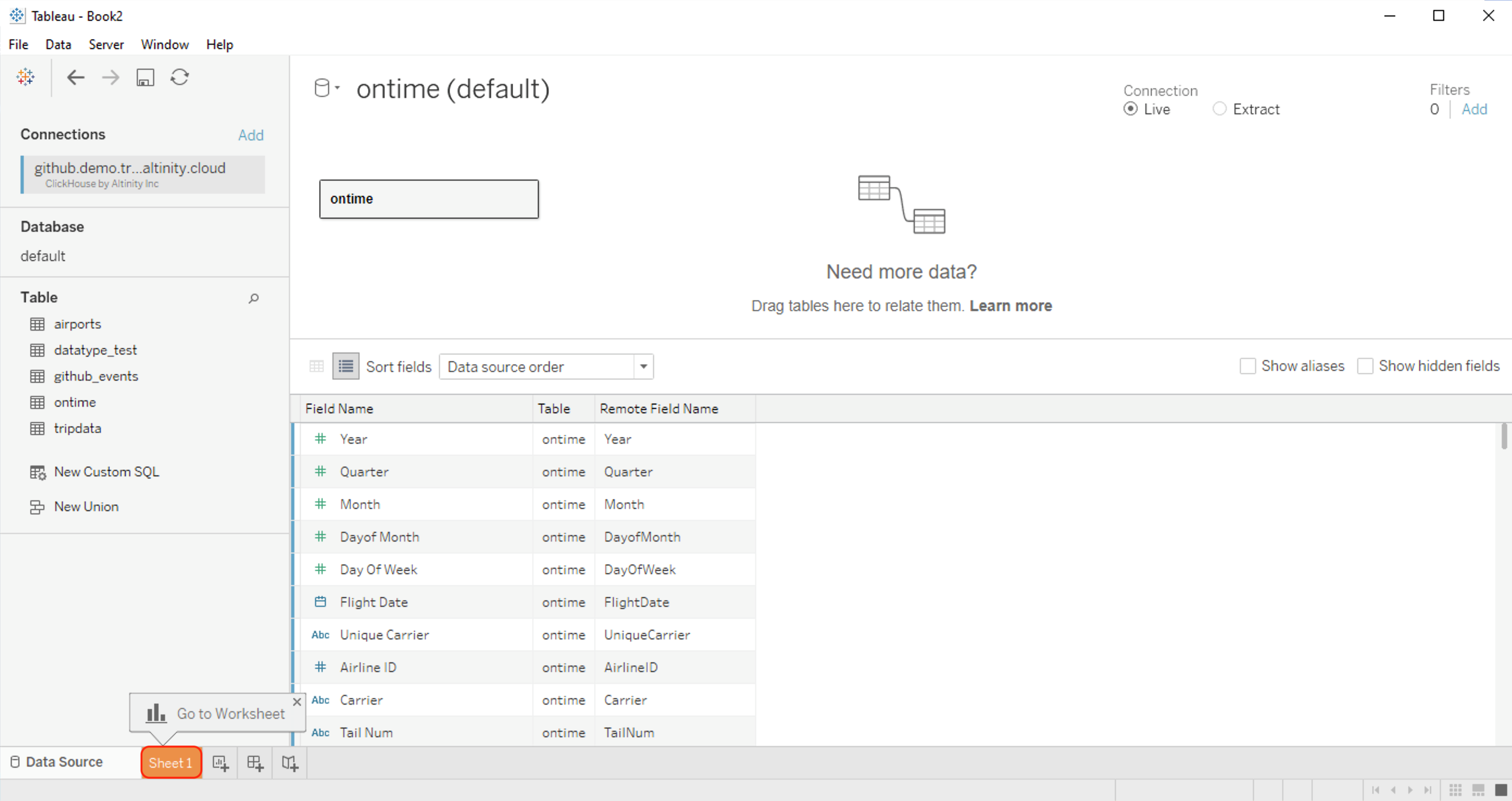Click the Connections Add link
The width and height of the screenshot is (1512, 801).
251,135
